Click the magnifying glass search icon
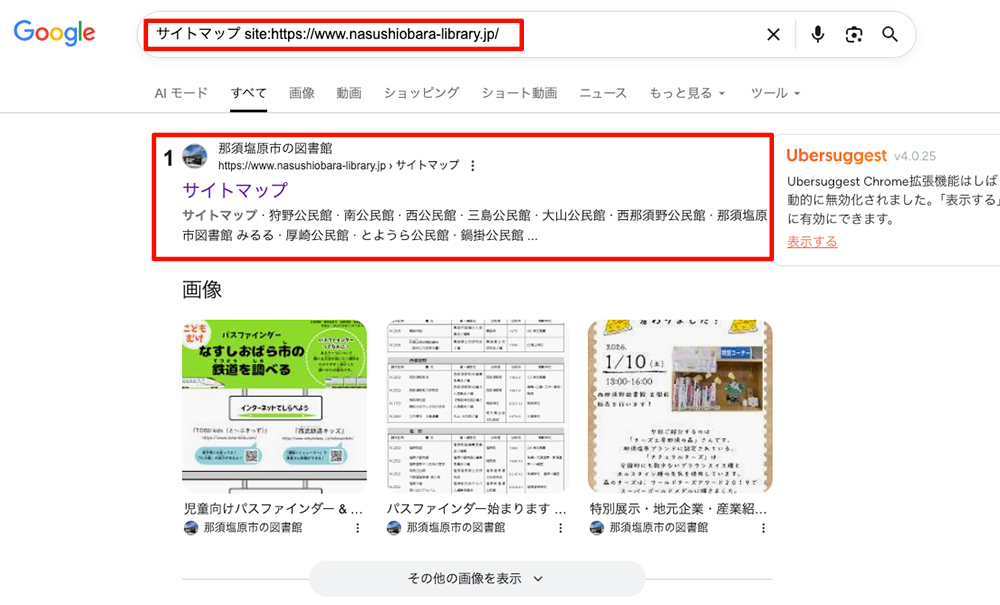Screen dimensions: 1000x605 pos(889,34)
